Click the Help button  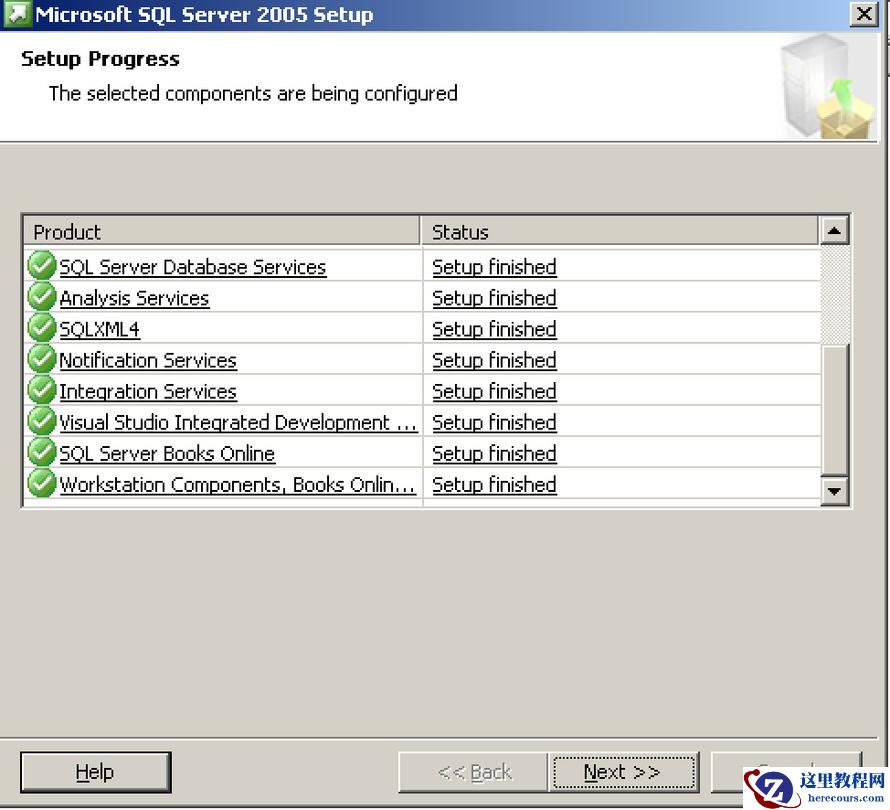(95, 773)
